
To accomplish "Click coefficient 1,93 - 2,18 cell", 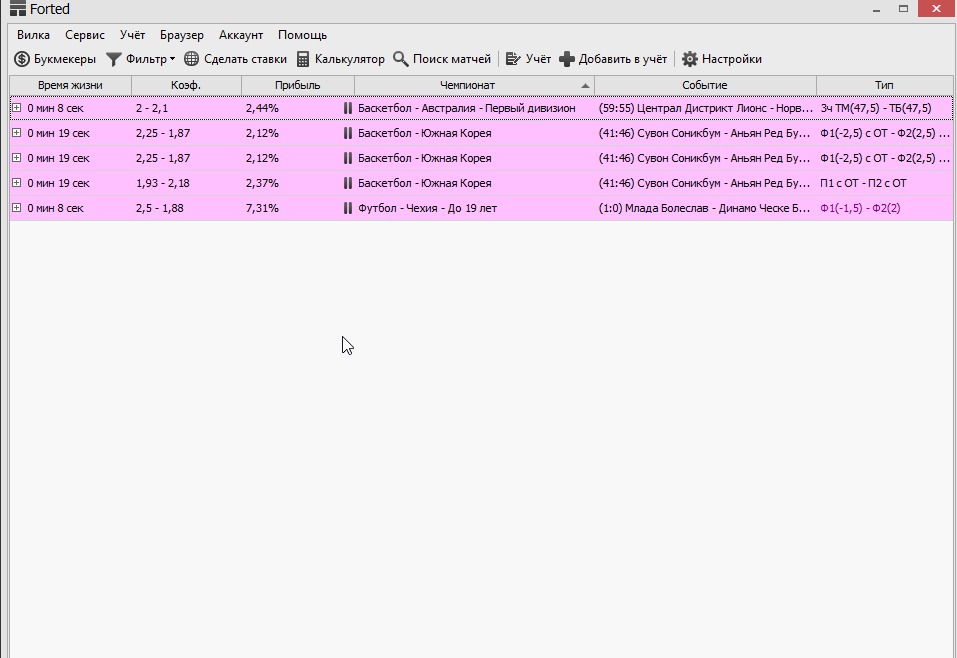I will (x=163, y=183).
